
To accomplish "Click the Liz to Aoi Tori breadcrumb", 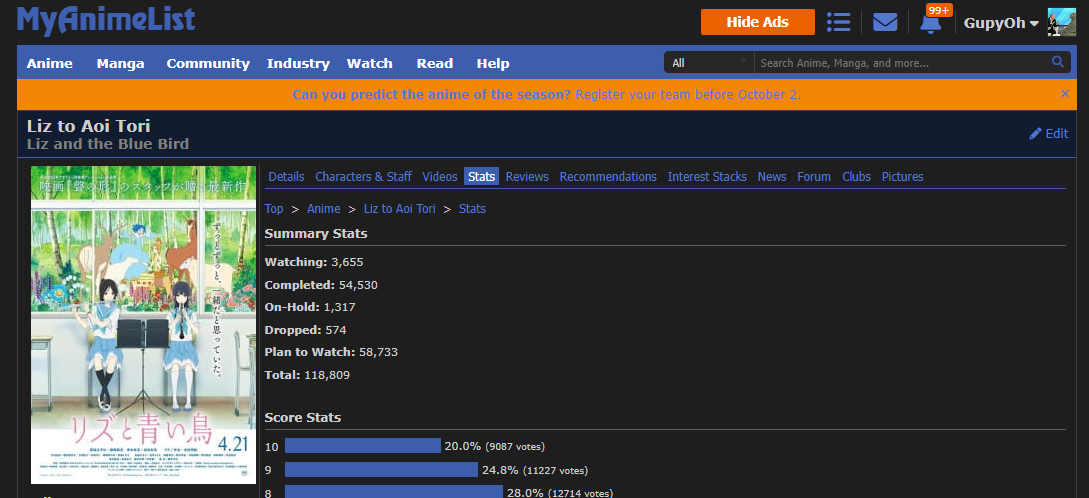I will [x=399, y=208].
